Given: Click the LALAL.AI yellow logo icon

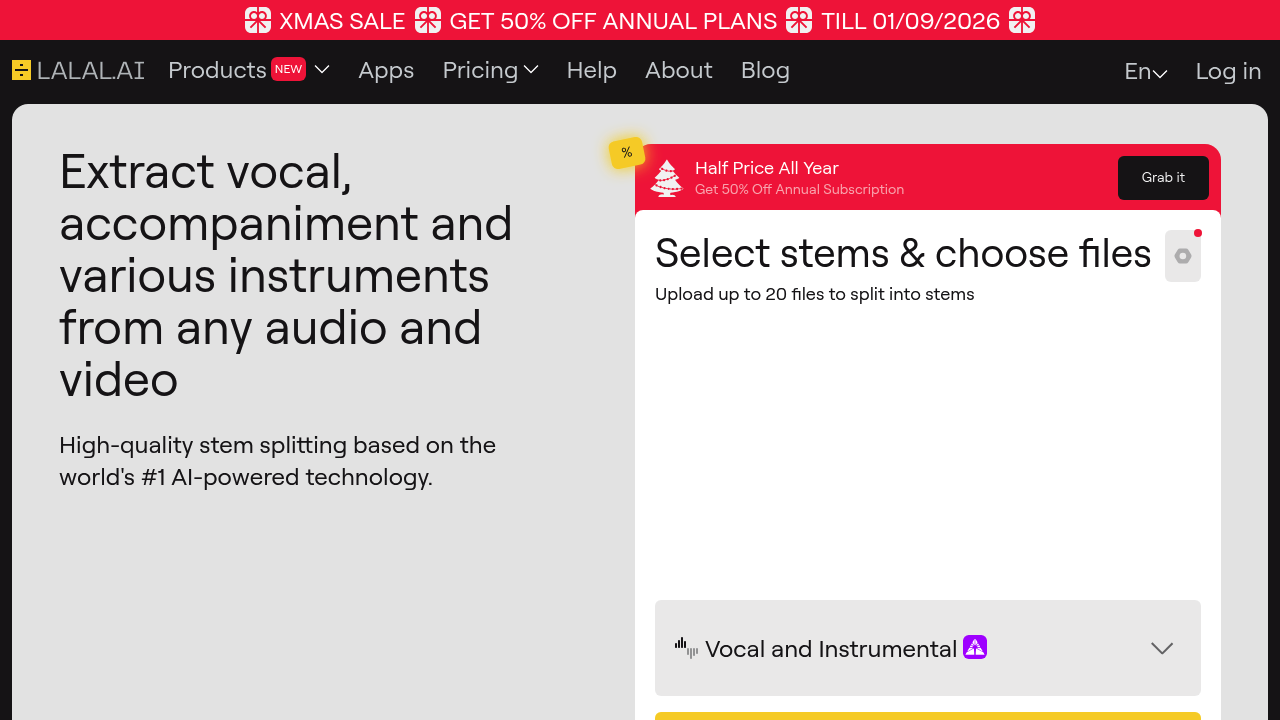Looking at the screenshot, I should 21,70.
